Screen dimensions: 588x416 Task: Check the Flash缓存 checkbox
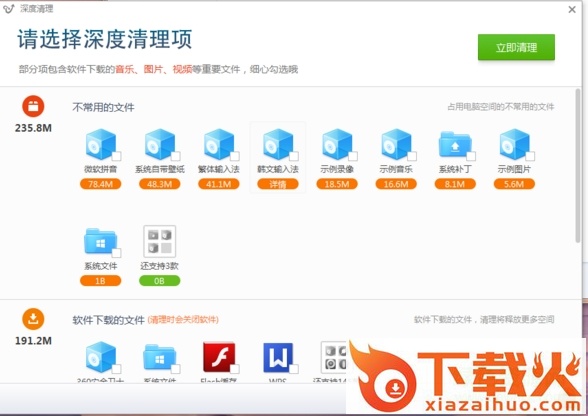(235, 369)
